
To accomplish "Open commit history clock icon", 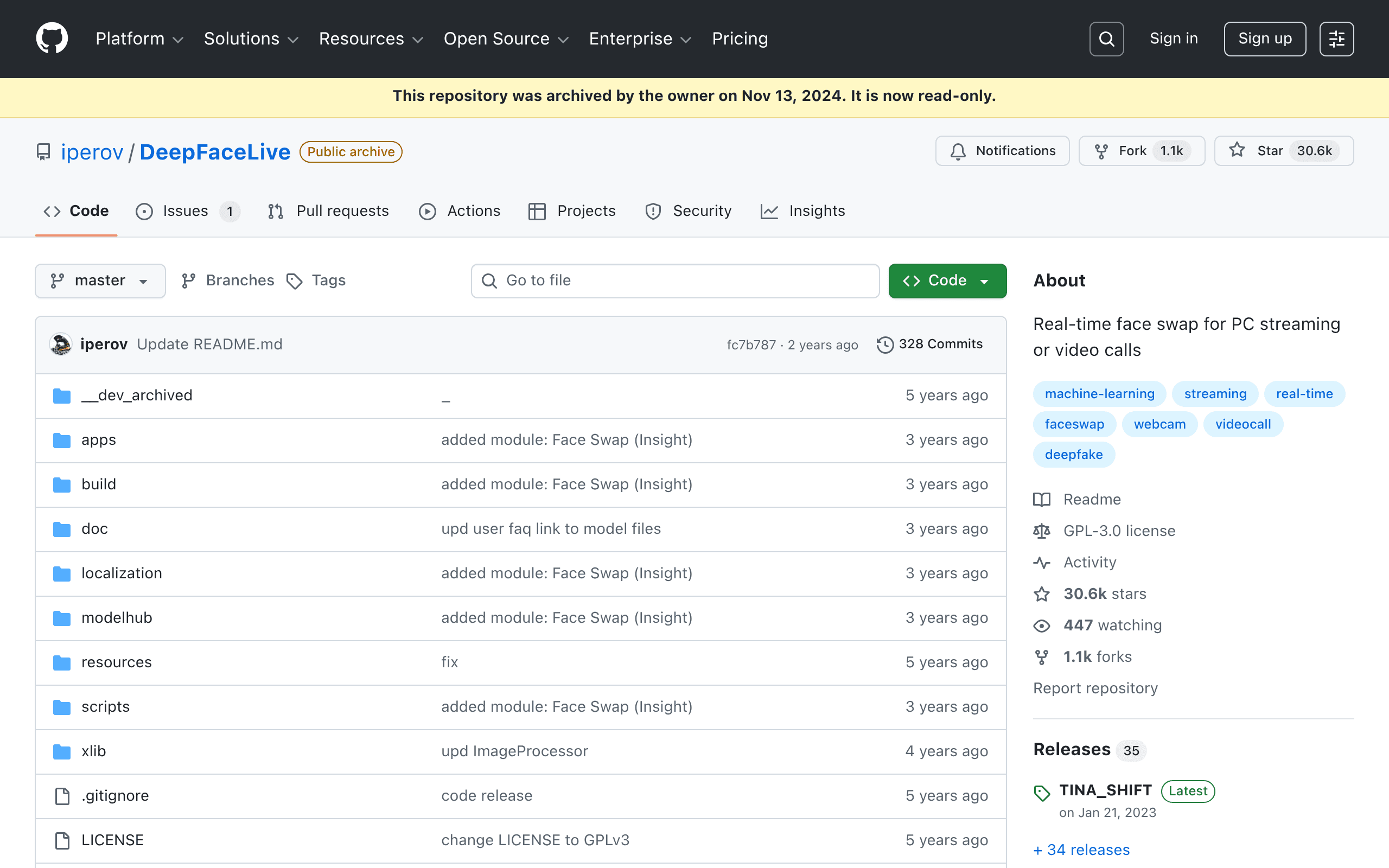I will [885, 344].
